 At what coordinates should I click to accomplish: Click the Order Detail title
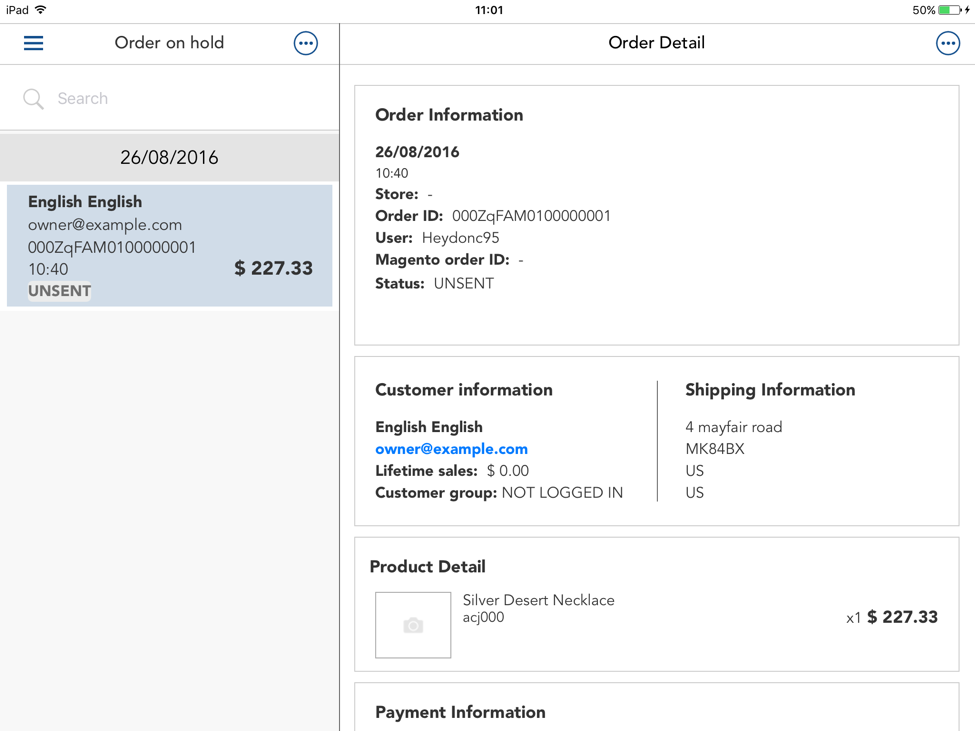[657, 43]
